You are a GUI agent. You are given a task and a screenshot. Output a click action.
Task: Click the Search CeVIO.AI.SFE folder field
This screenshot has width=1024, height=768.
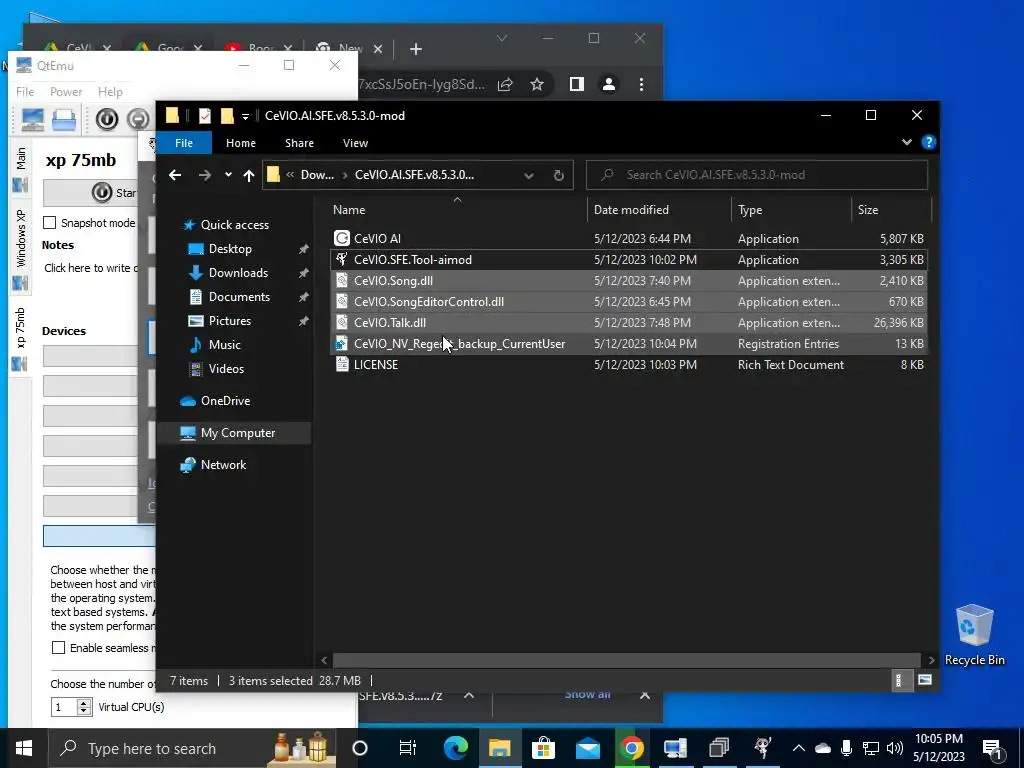tap(757, 175)
